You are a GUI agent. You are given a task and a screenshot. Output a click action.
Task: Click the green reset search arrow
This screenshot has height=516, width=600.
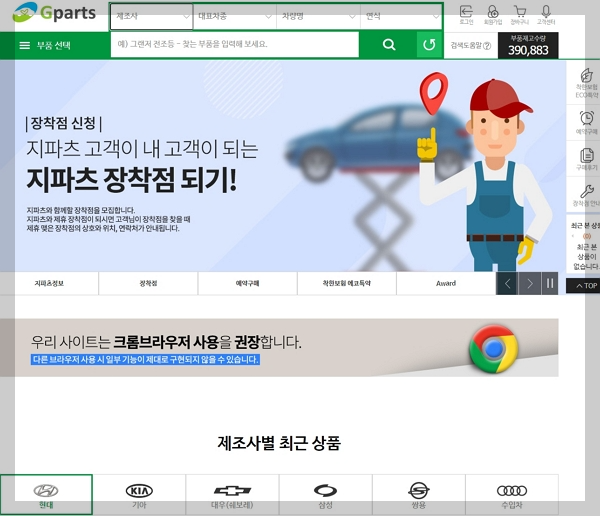(x=429, y=45)
